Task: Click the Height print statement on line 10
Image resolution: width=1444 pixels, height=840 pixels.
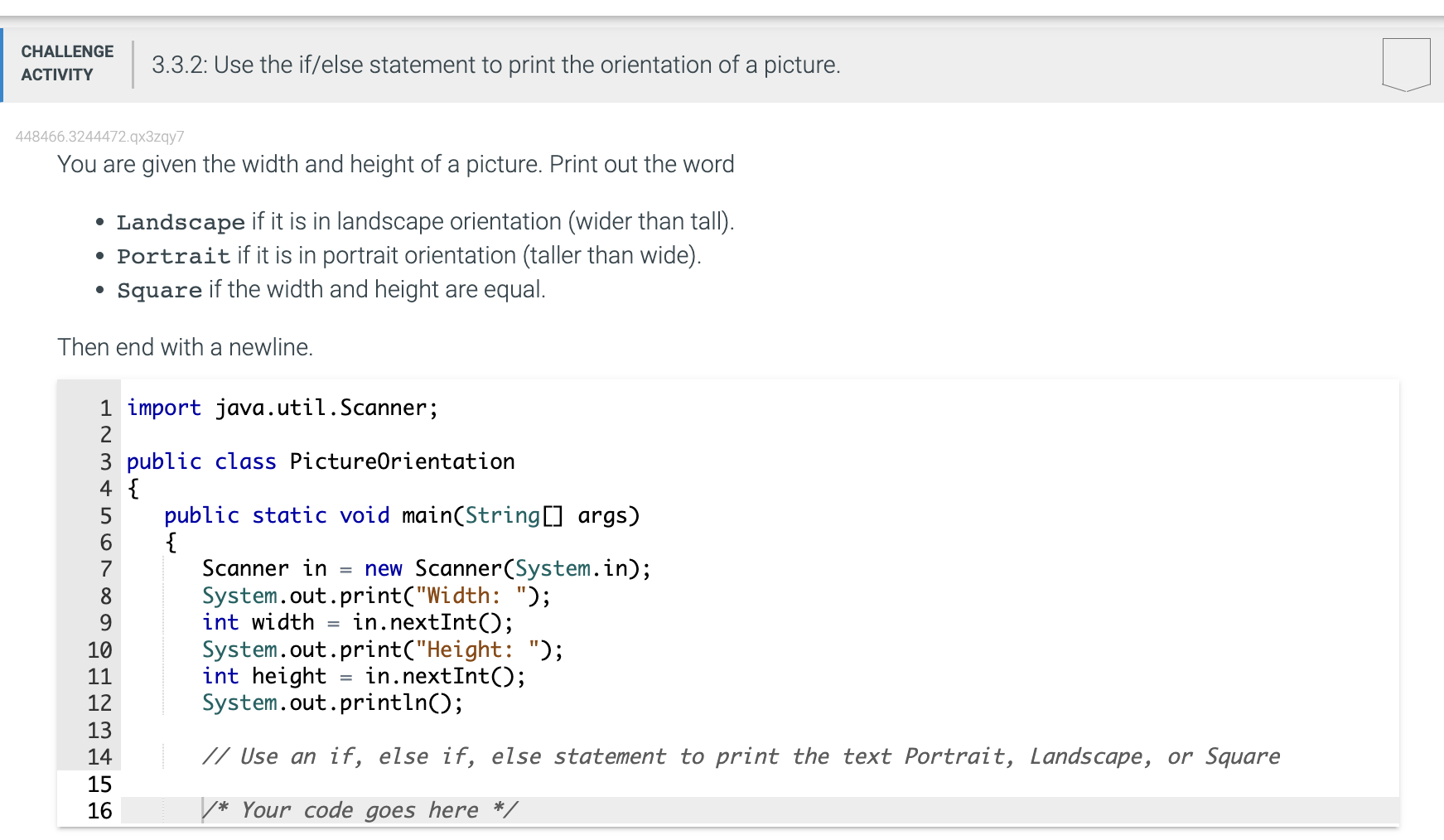Action: point(381,649)
